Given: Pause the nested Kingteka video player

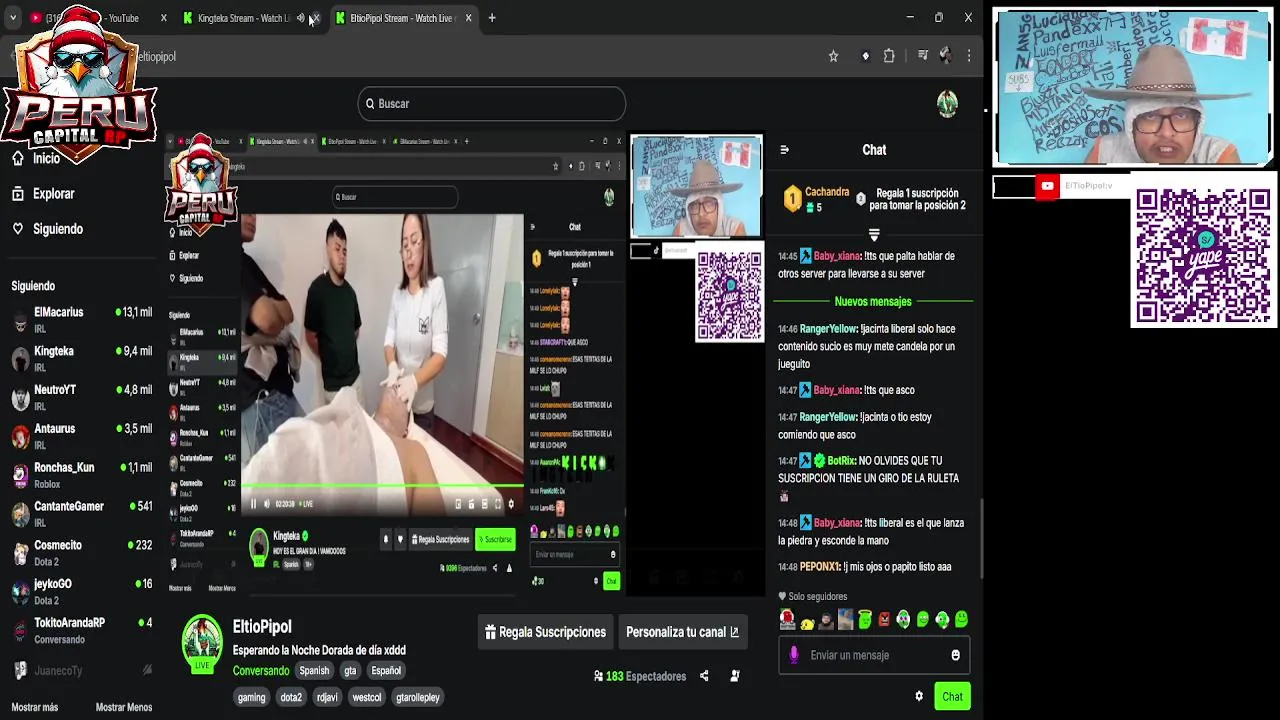Looking at the screenshot, I should 253,504.
